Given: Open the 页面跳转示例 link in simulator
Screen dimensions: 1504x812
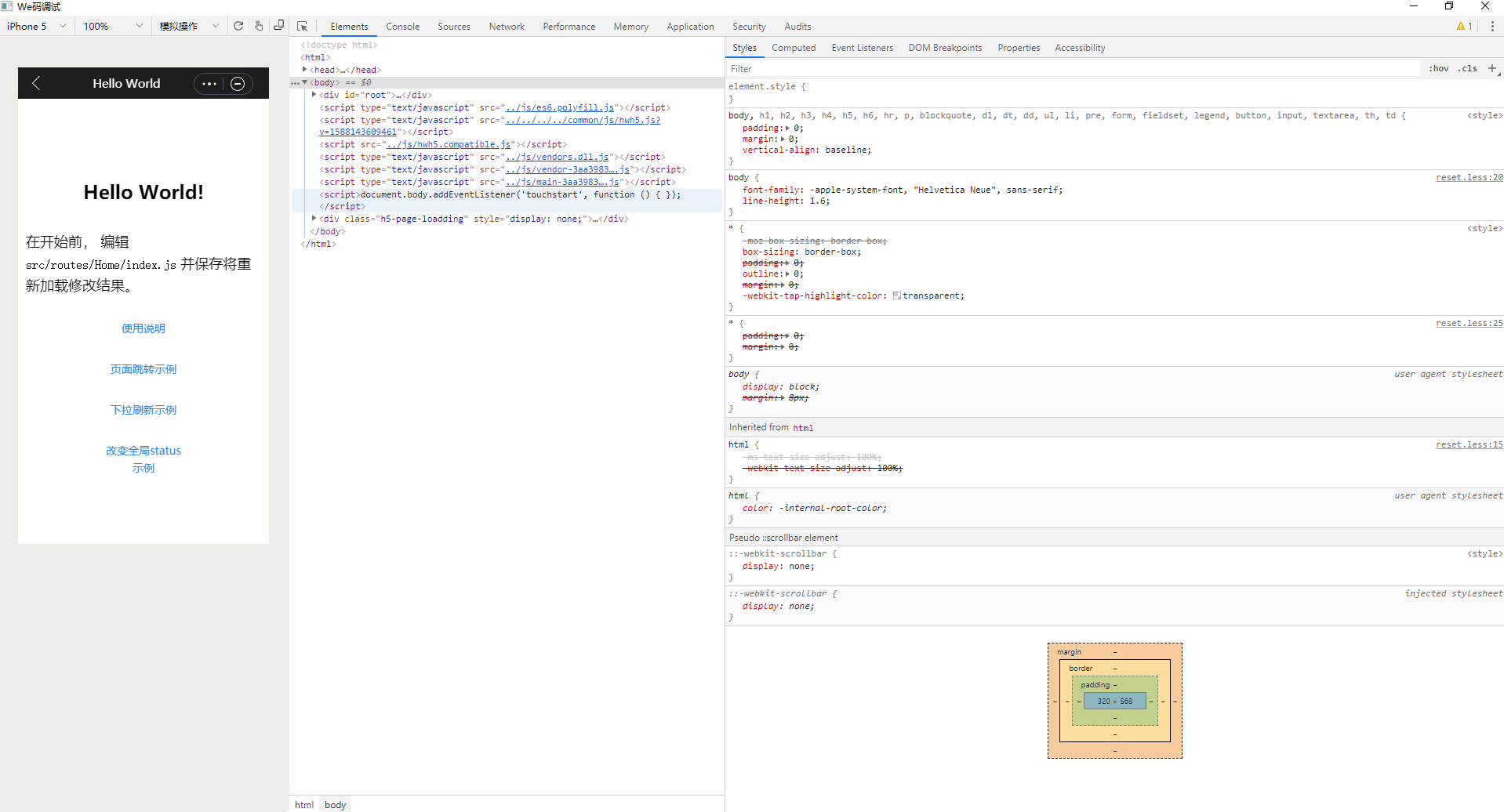Looking at the screenshot, I should point(143,368).
